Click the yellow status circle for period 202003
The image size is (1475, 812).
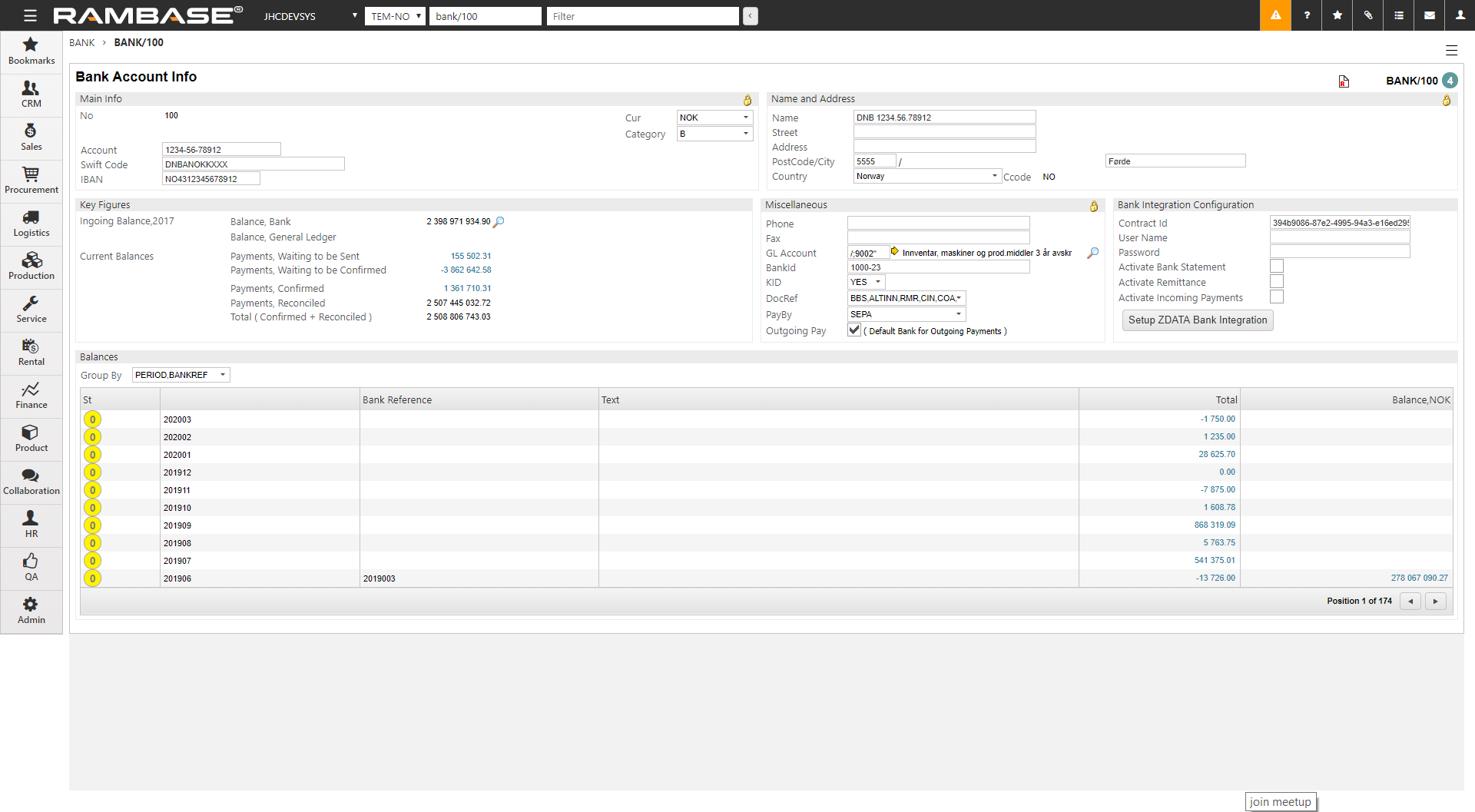coord(93,419)
